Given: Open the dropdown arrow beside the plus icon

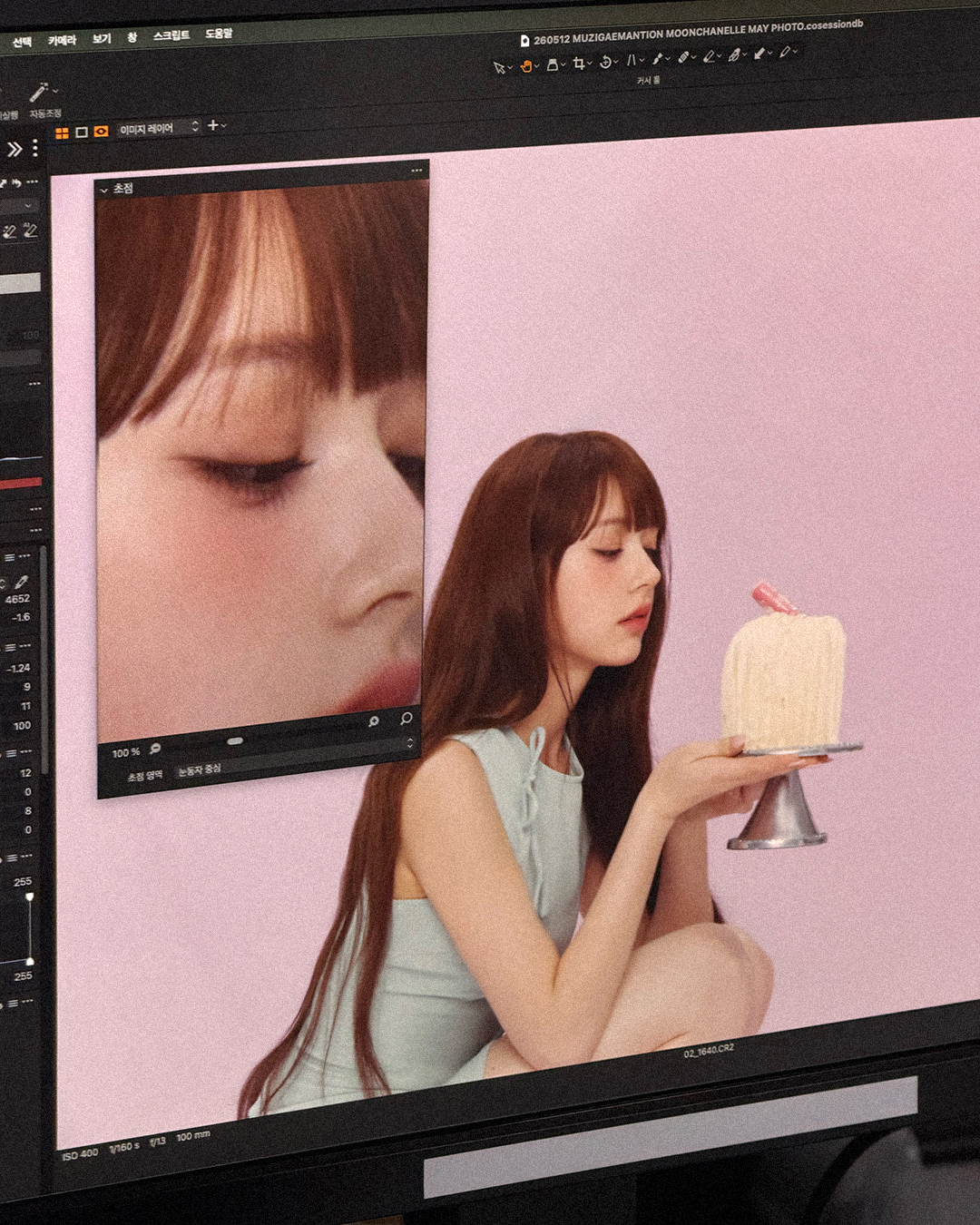Looking at the screenshot, I should tap(224, 125).
